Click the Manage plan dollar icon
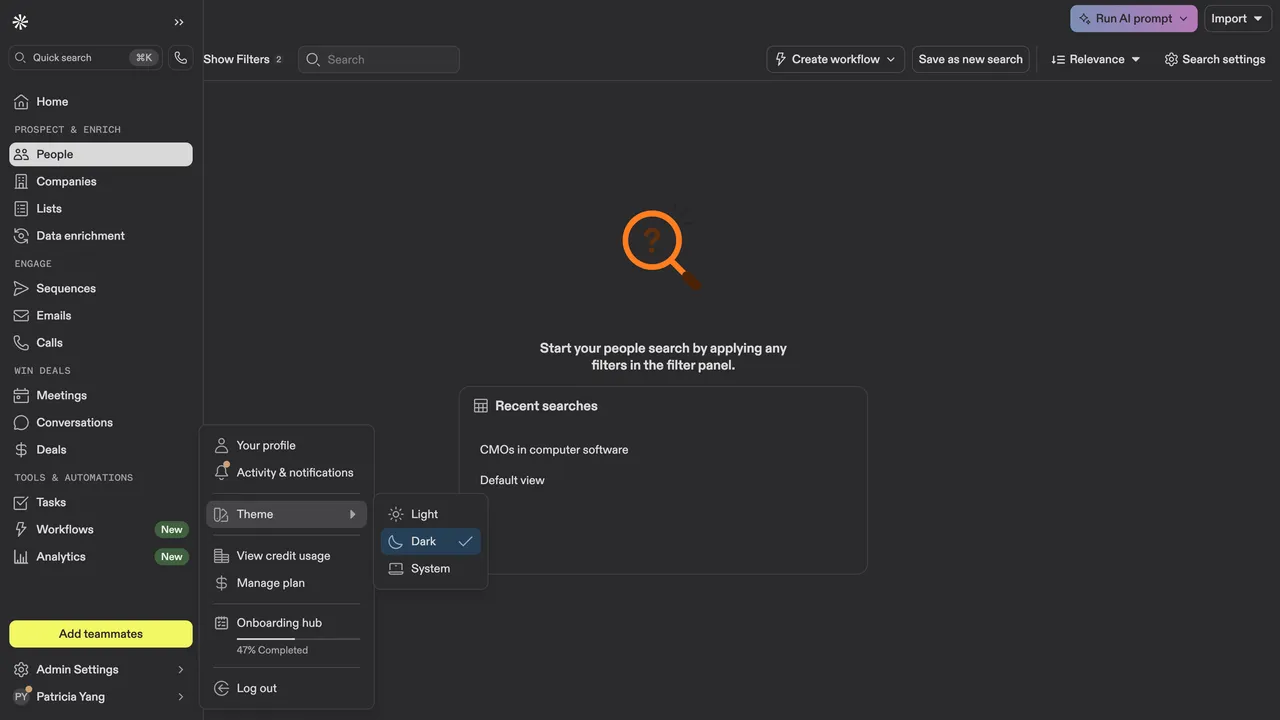1280x720 pixels. [222, 584]
